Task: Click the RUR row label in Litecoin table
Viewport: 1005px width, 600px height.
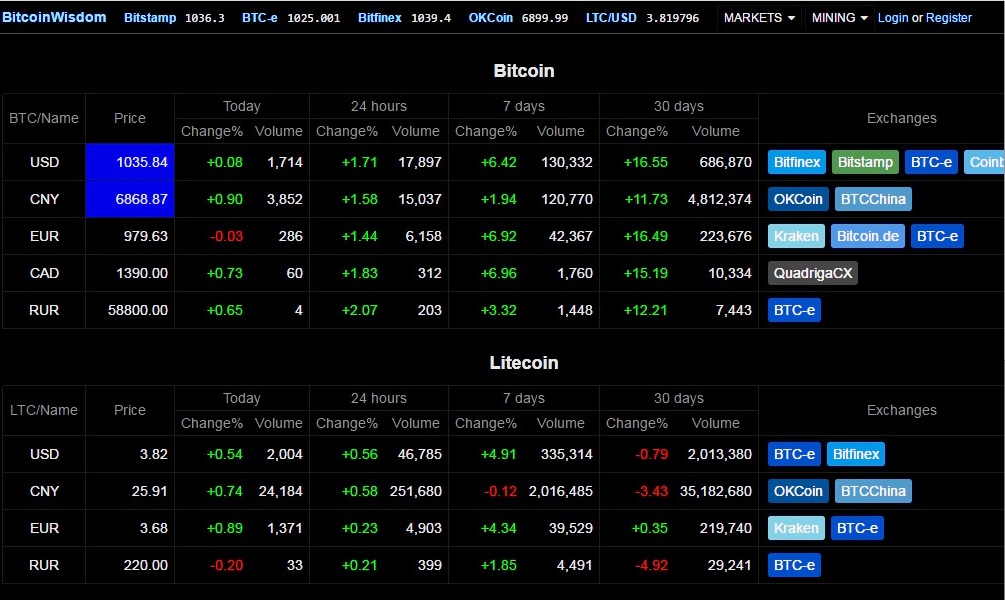Action: tap(44, 565)
